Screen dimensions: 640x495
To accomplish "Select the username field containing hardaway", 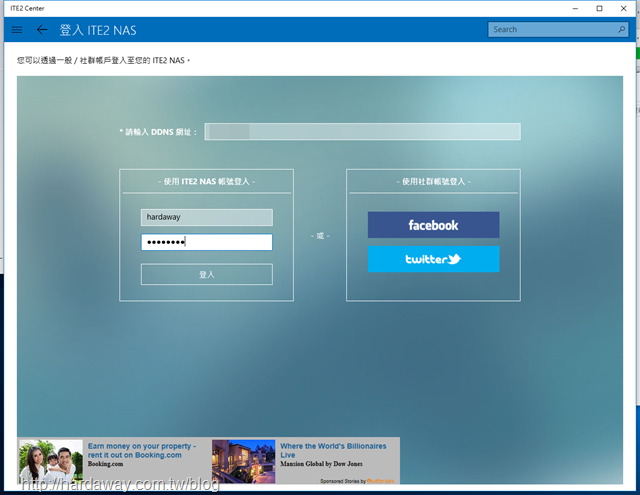I will pos(207,217).
